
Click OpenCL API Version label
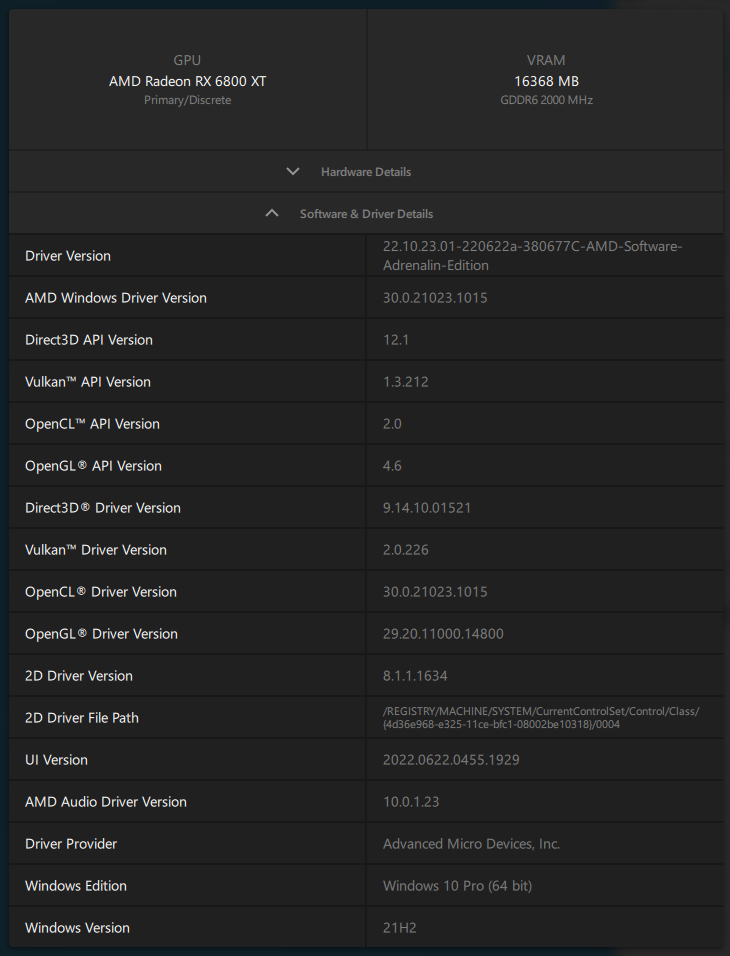point(92,424)
